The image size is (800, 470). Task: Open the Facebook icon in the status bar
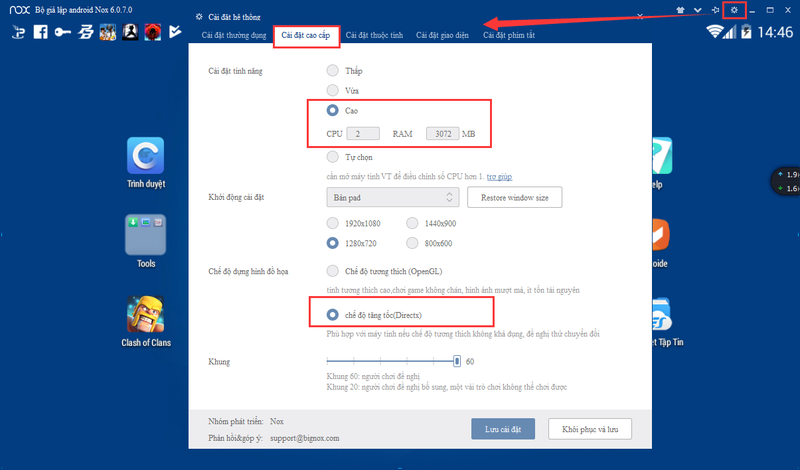(x=40, y=32)
